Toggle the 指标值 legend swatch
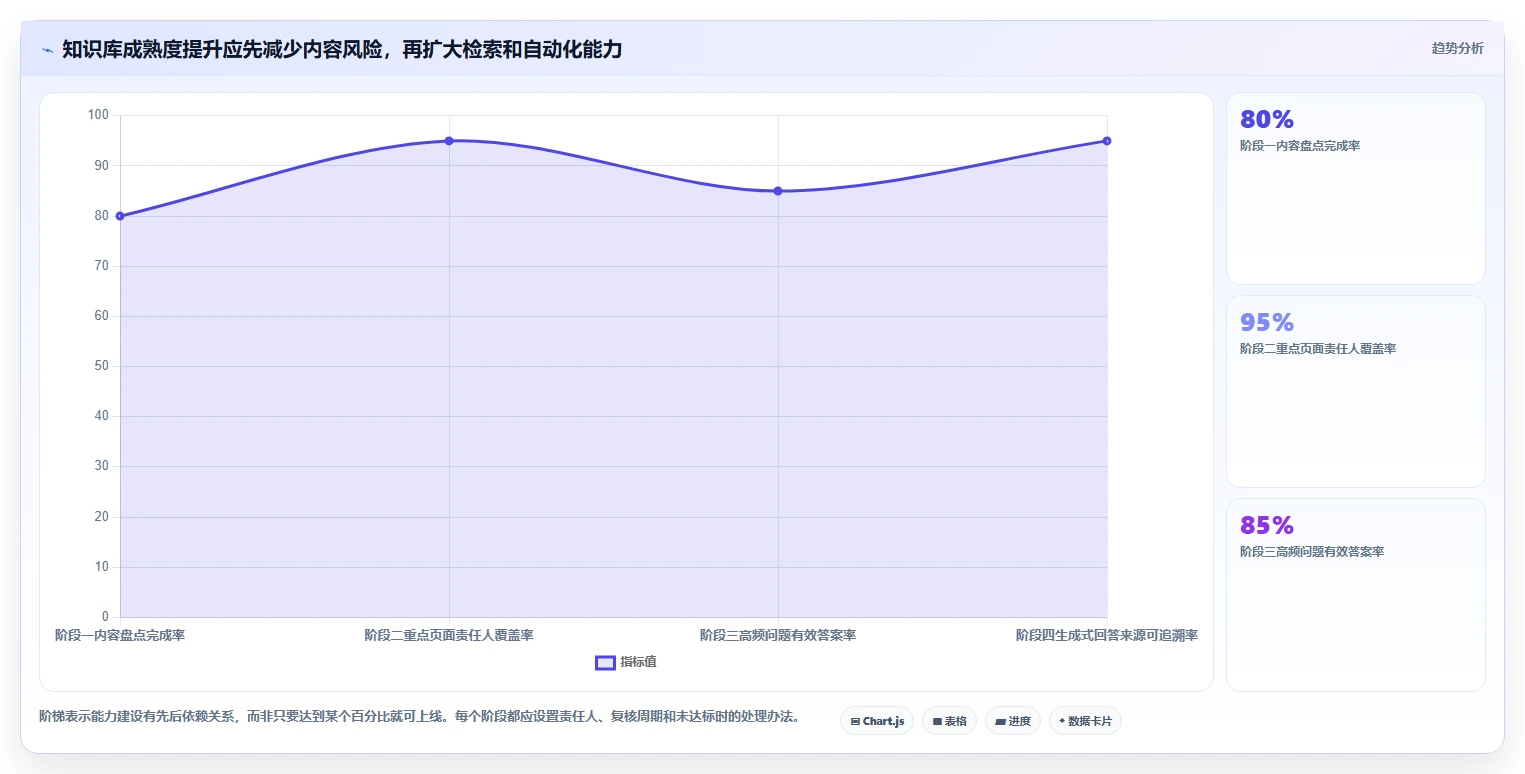Image resolution: width=1525 pixels, height=774 pixels. 605,662
